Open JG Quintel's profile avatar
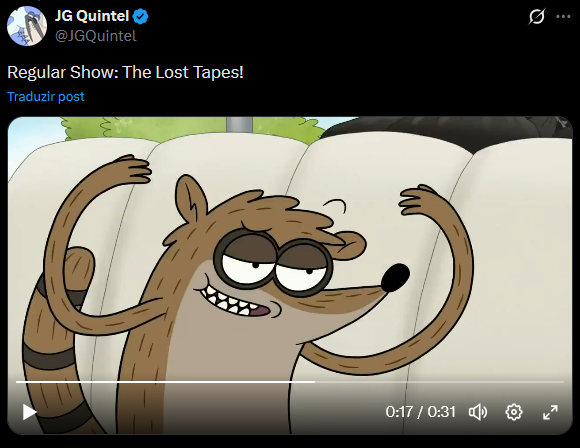Viewport: 580px width, 448px height. (27, 26)
